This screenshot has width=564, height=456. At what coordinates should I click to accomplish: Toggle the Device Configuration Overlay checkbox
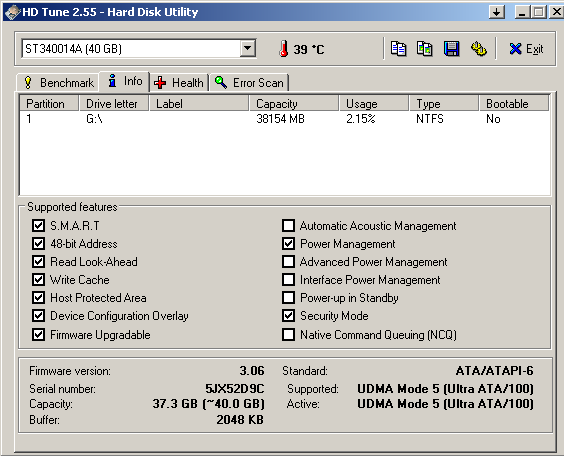click(x=38, y=315)
